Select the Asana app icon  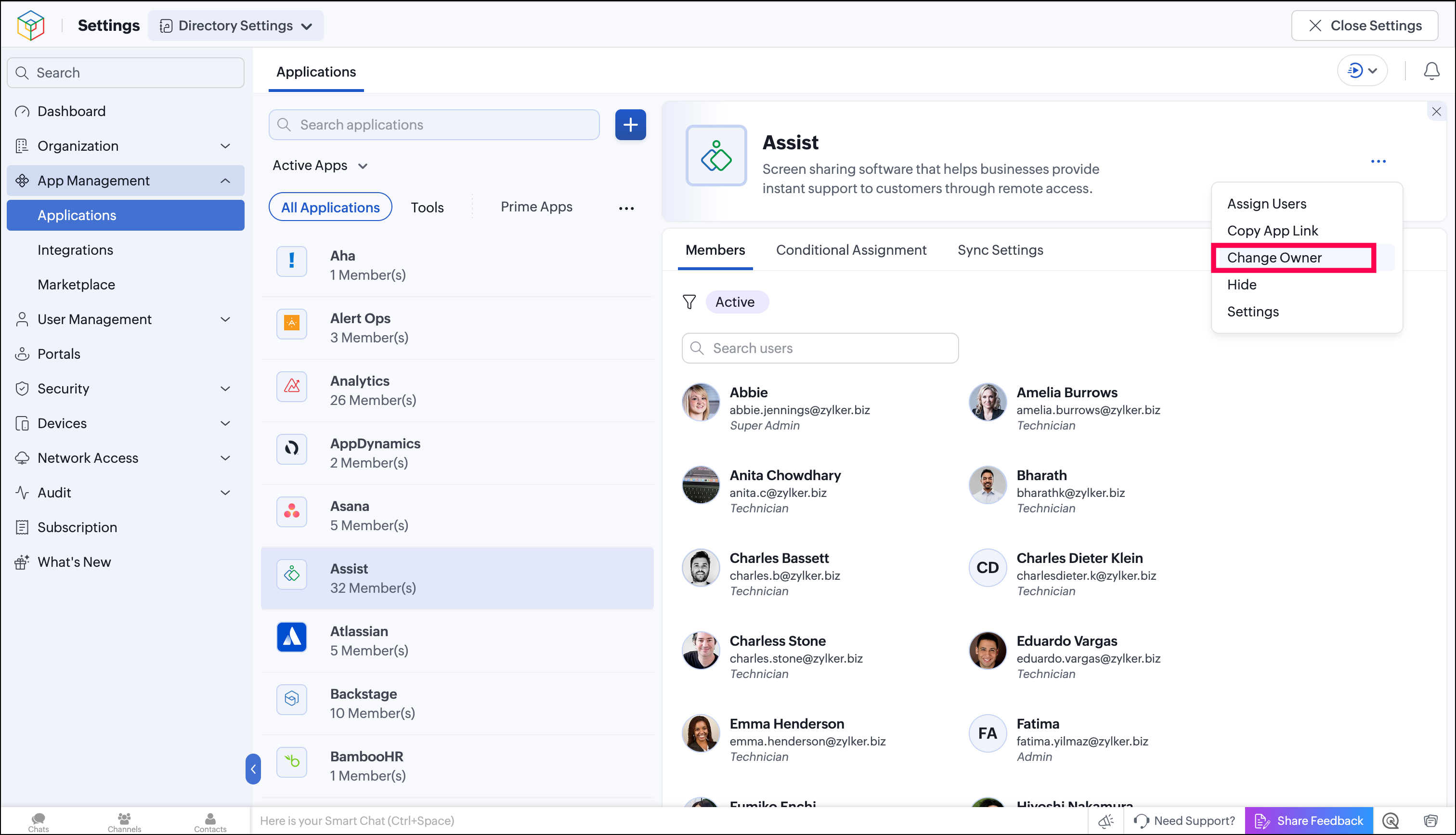[292, 511]
